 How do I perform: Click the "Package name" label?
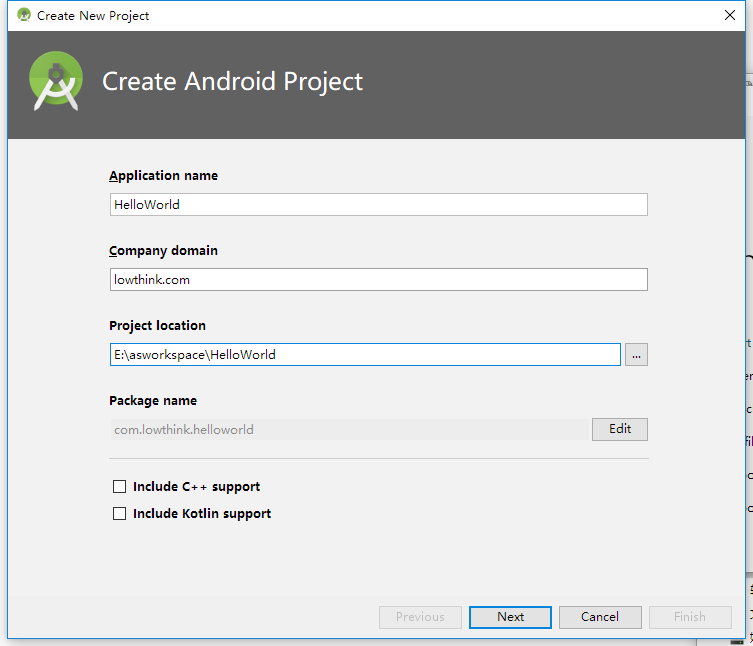point(153,401)
